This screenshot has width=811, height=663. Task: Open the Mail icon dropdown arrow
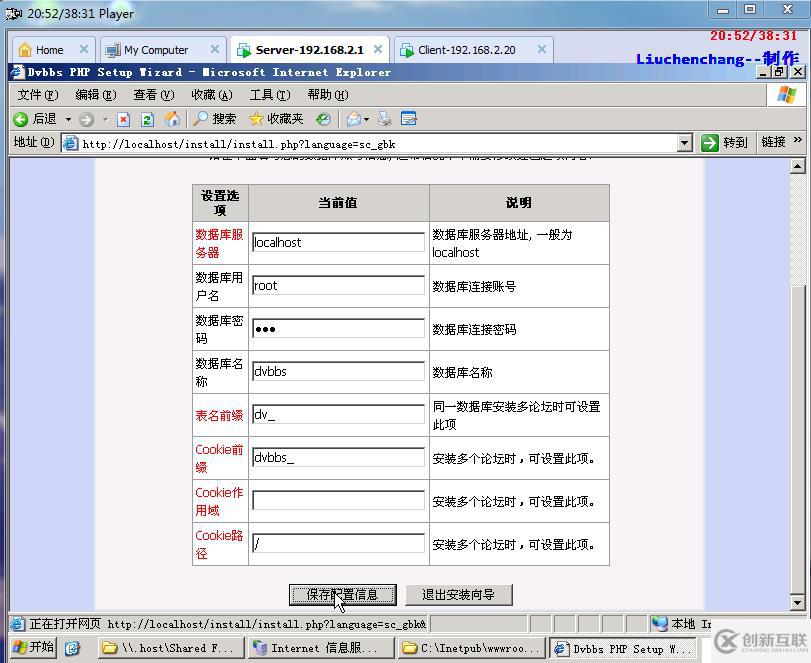[x=366, y=120]
